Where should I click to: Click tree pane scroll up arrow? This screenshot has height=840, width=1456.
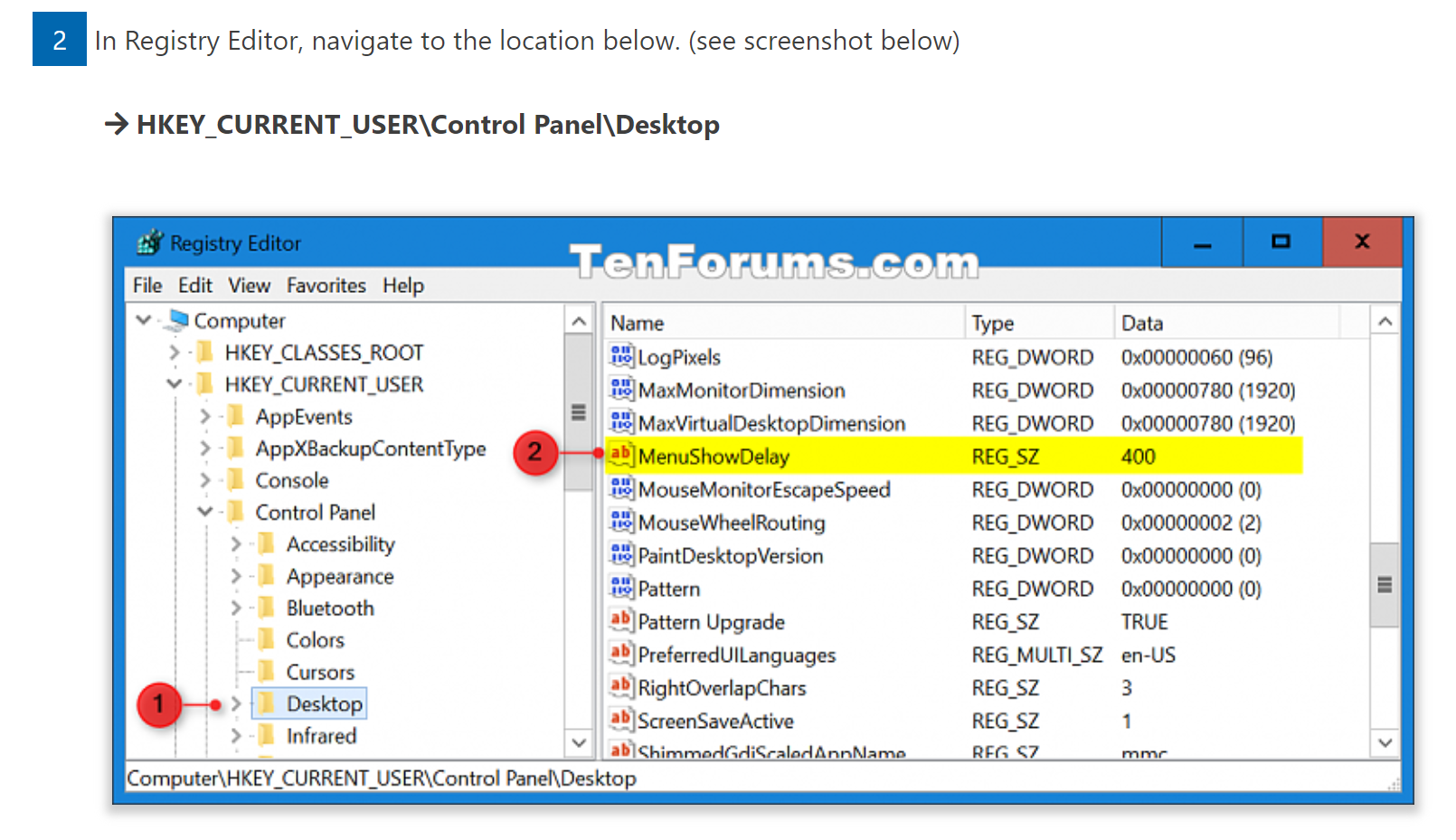click(x=580, y=321)
